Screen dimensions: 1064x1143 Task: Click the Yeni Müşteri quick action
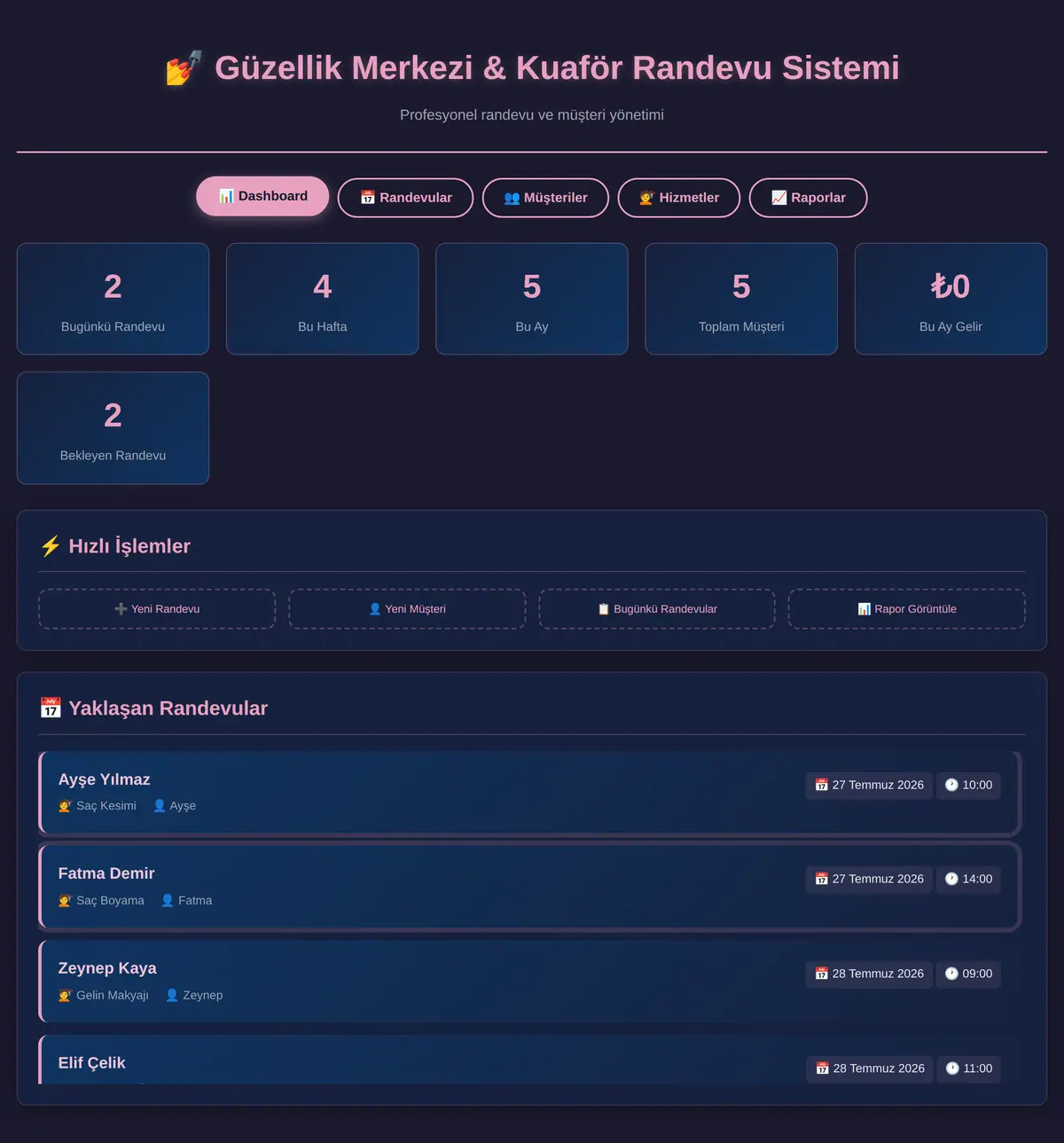(407, 609)
